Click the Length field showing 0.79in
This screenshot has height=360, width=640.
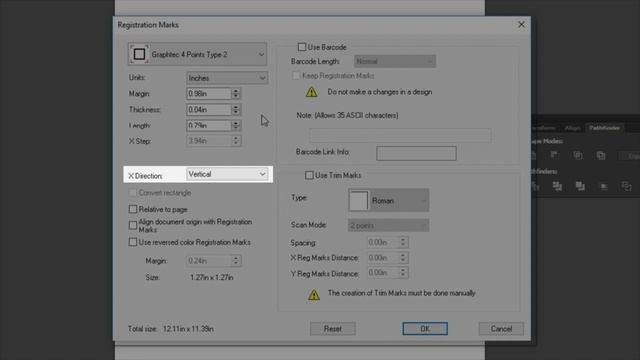pyautogui.click(x=209, y=125)
